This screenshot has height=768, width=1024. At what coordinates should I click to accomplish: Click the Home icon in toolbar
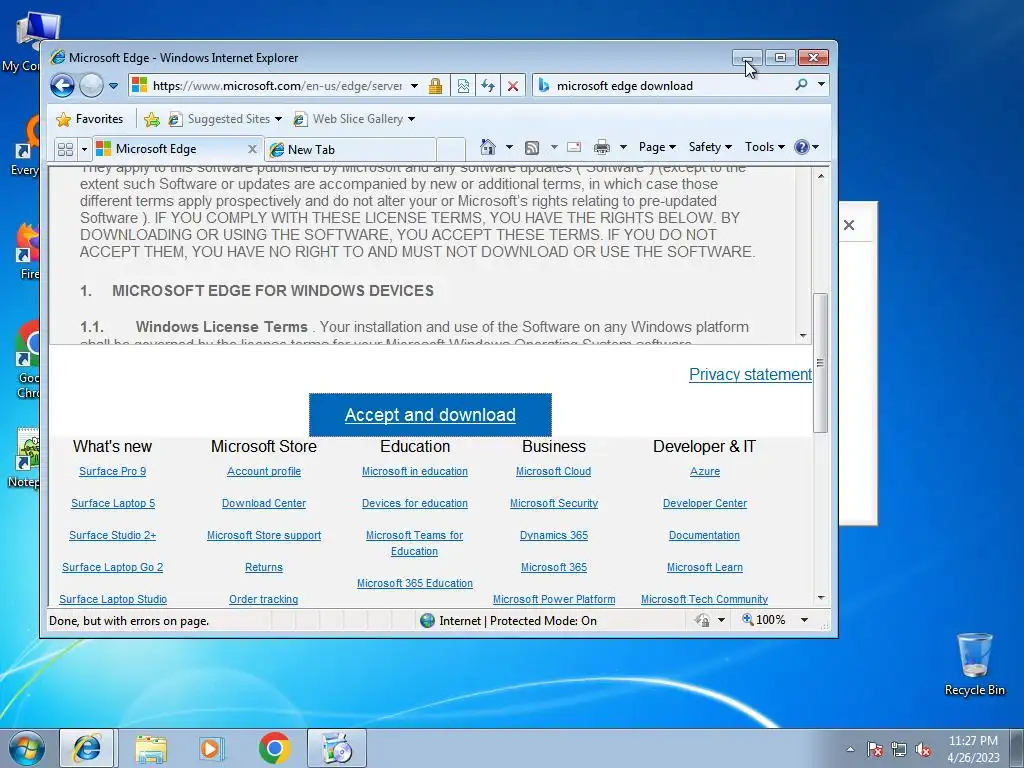(488, 147)
